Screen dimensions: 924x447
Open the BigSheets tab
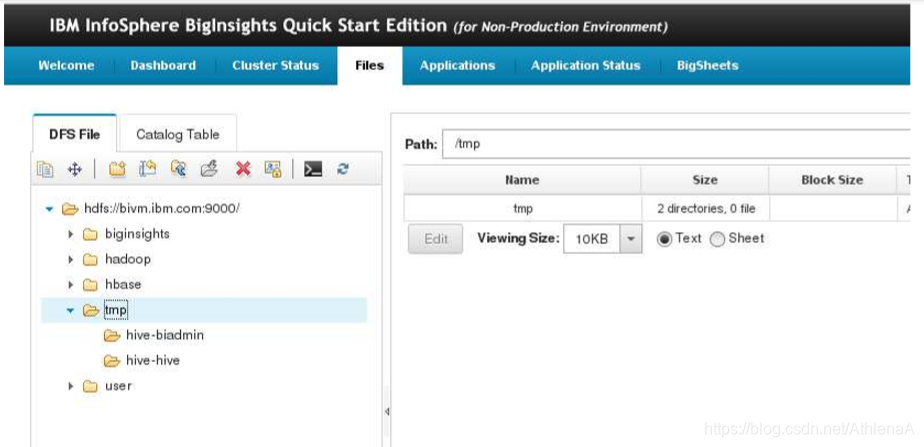[x=707, y=65]
